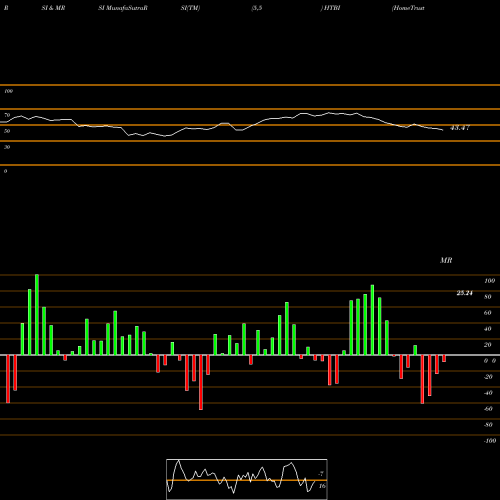Click the '(5,5' parameter text in header
Image resolution: width=500 pixels, height=500 pixels.
(x=257, y=8)
